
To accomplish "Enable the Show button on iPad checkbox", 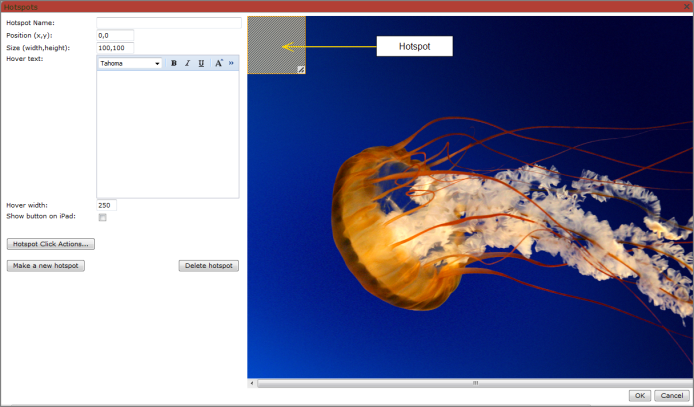I will (x=103, y=217).
